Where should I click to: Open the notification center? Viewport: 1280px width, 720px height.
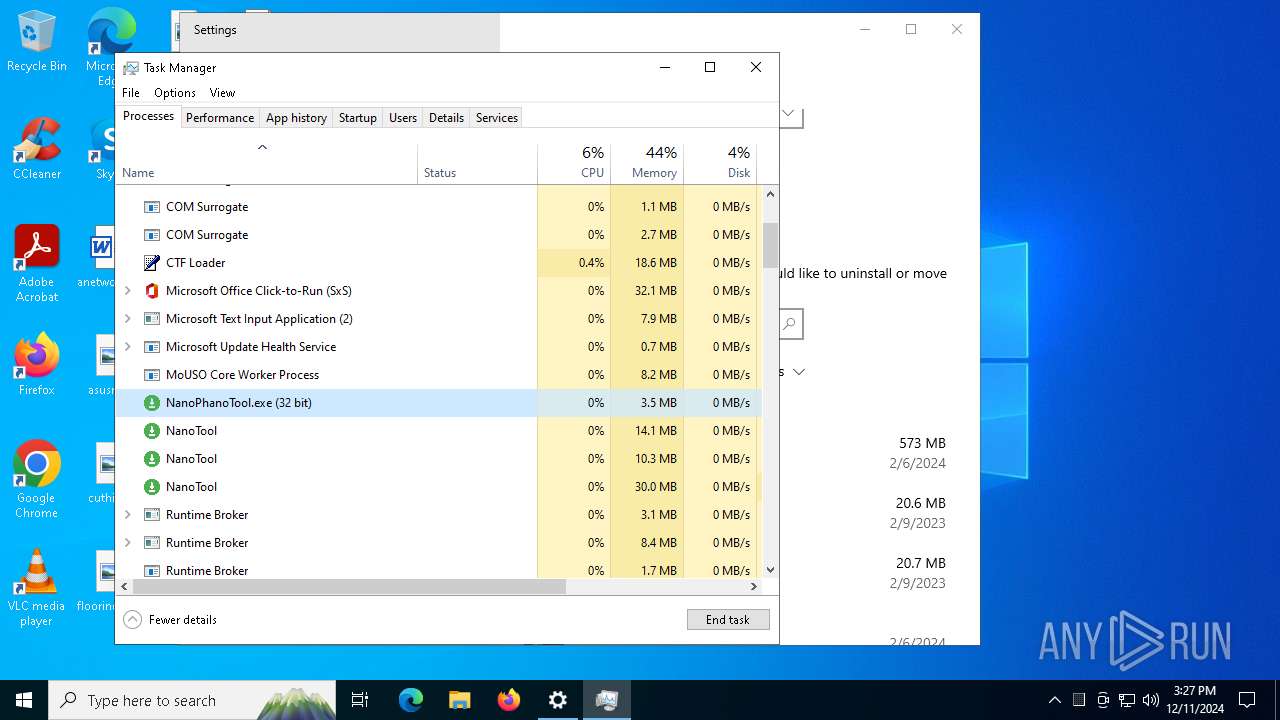[x=1247, y=700]
